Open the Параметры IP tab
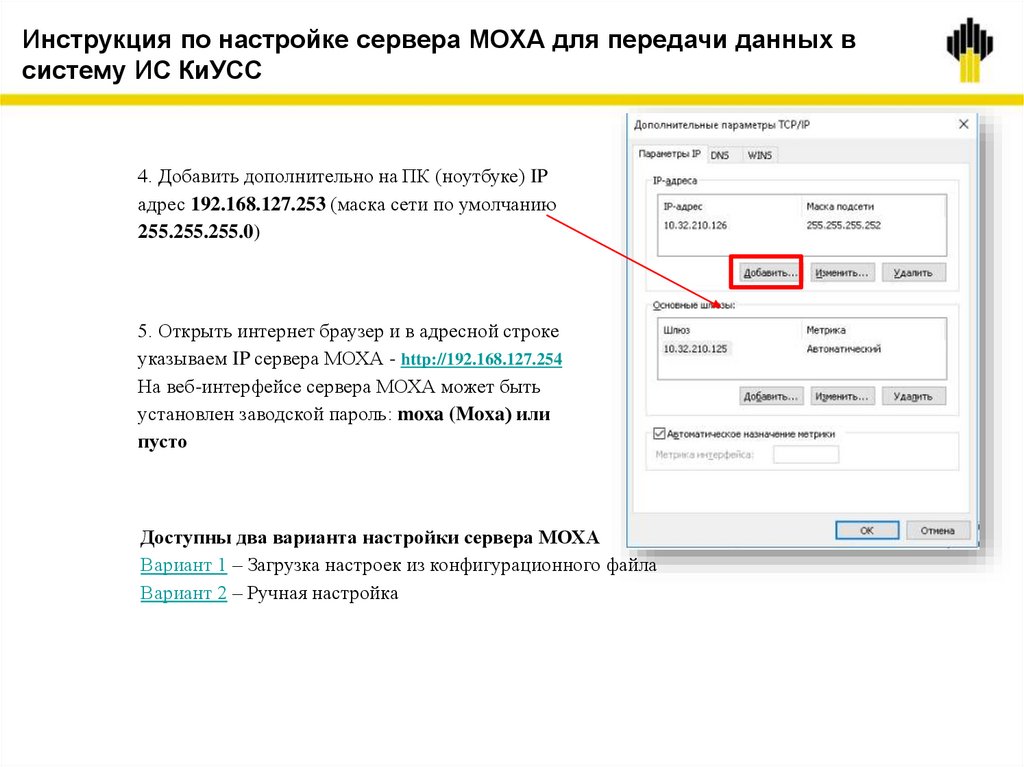This screenshot has width=1024, height=767. tap(668, 155)
